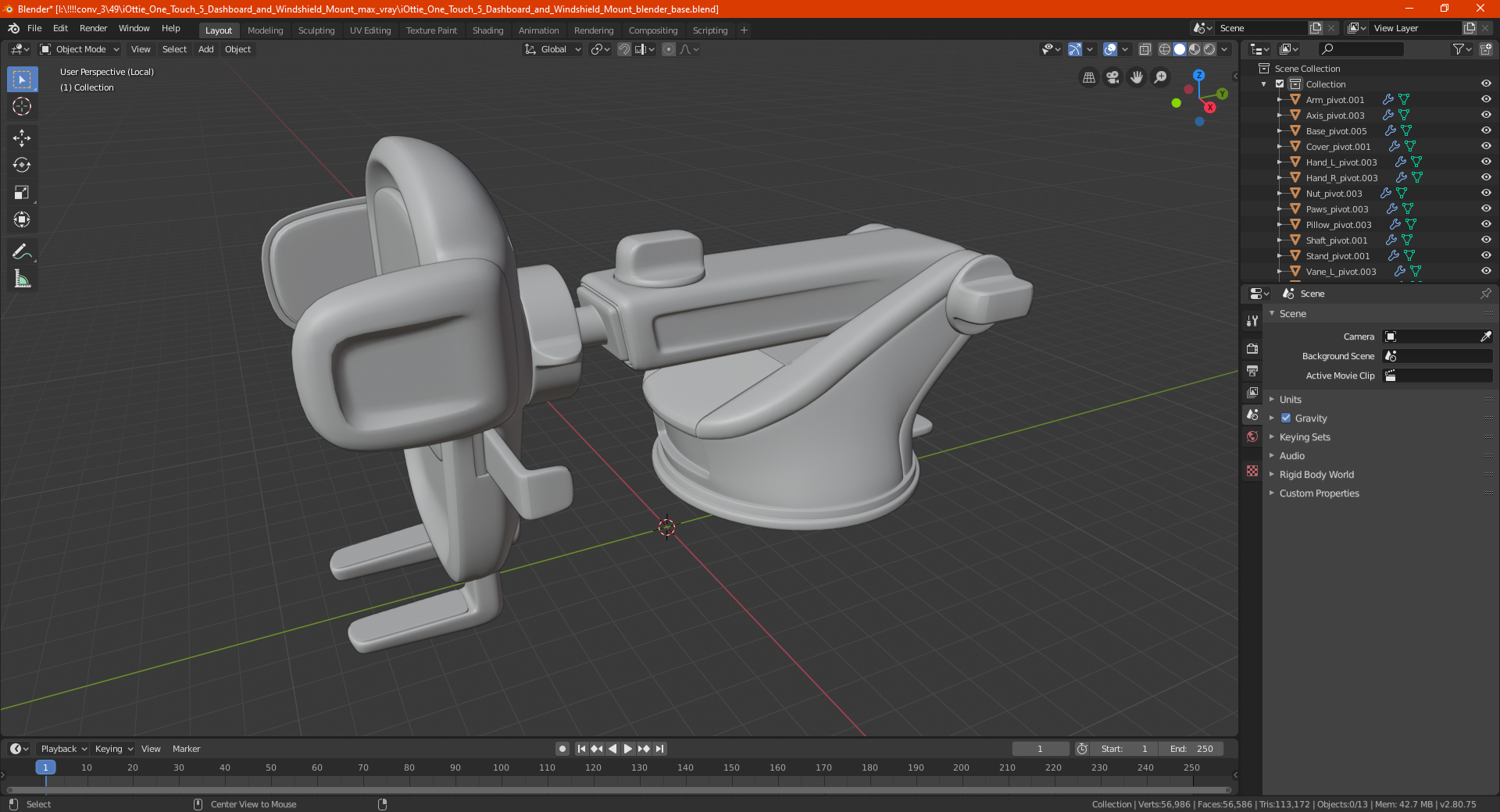The width and height of the screenshot is (1500, 812).
Task: Toggle the camera view icon
Action: pyautogui.click(x=1112, y=77)
